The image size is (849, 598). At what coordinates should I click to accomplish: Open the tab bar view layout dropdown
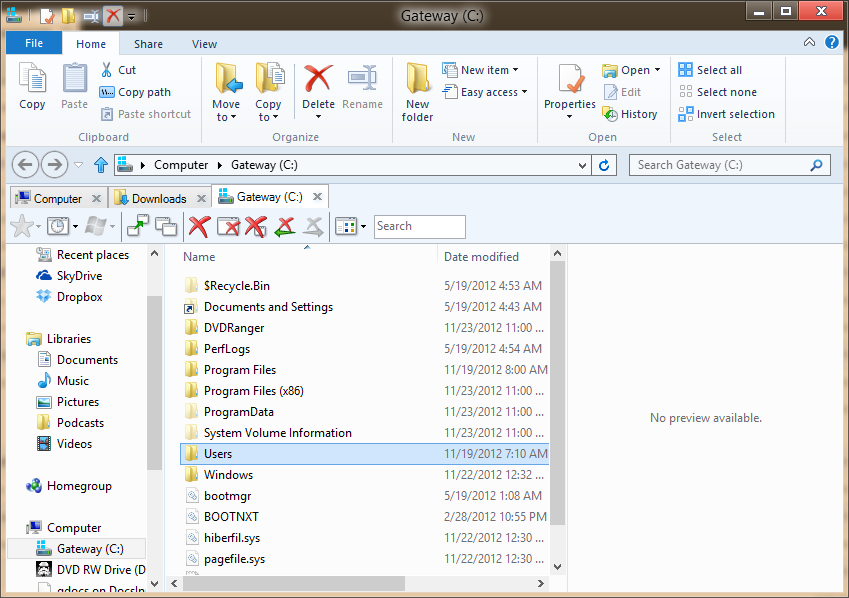click(x=363, y=226)
